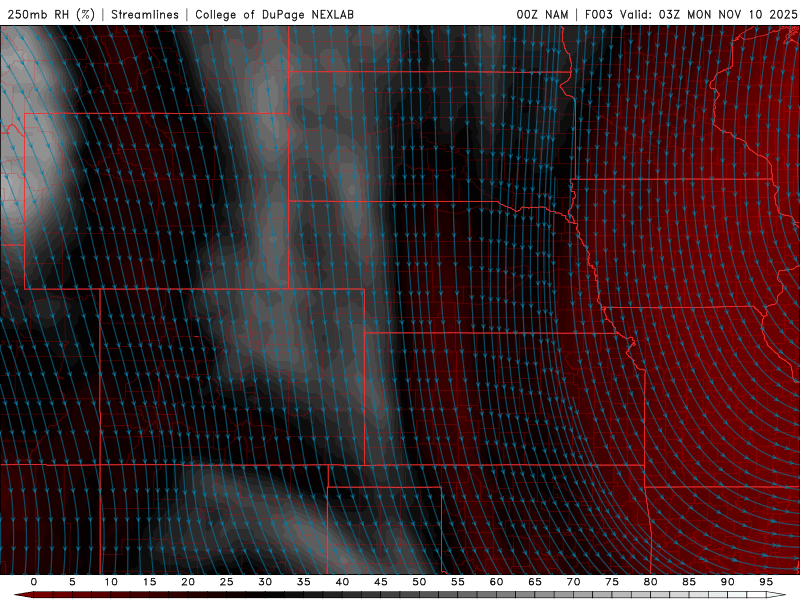Image resolution: width=800 pixels, height=600 pixels.
Task: Select the colorbar label "35"
Action: [x=304, y=582]
